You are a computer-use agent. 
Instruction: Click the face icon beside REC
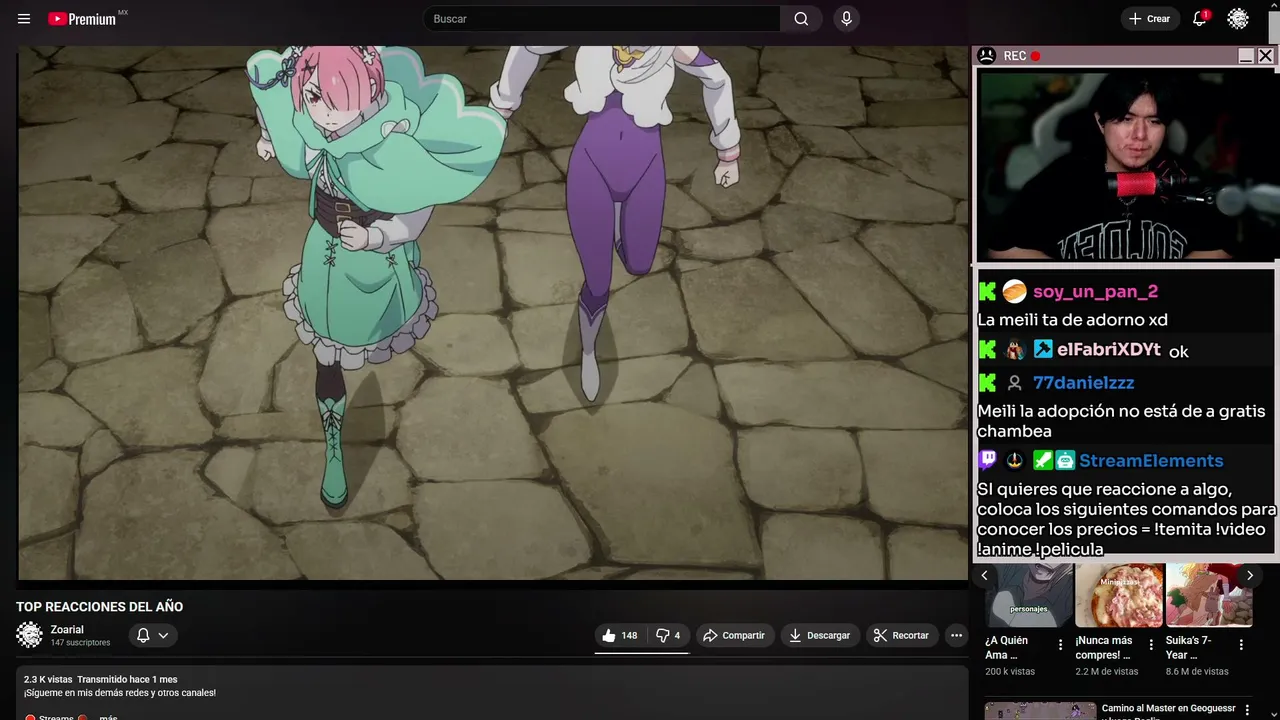coord(987,56)
